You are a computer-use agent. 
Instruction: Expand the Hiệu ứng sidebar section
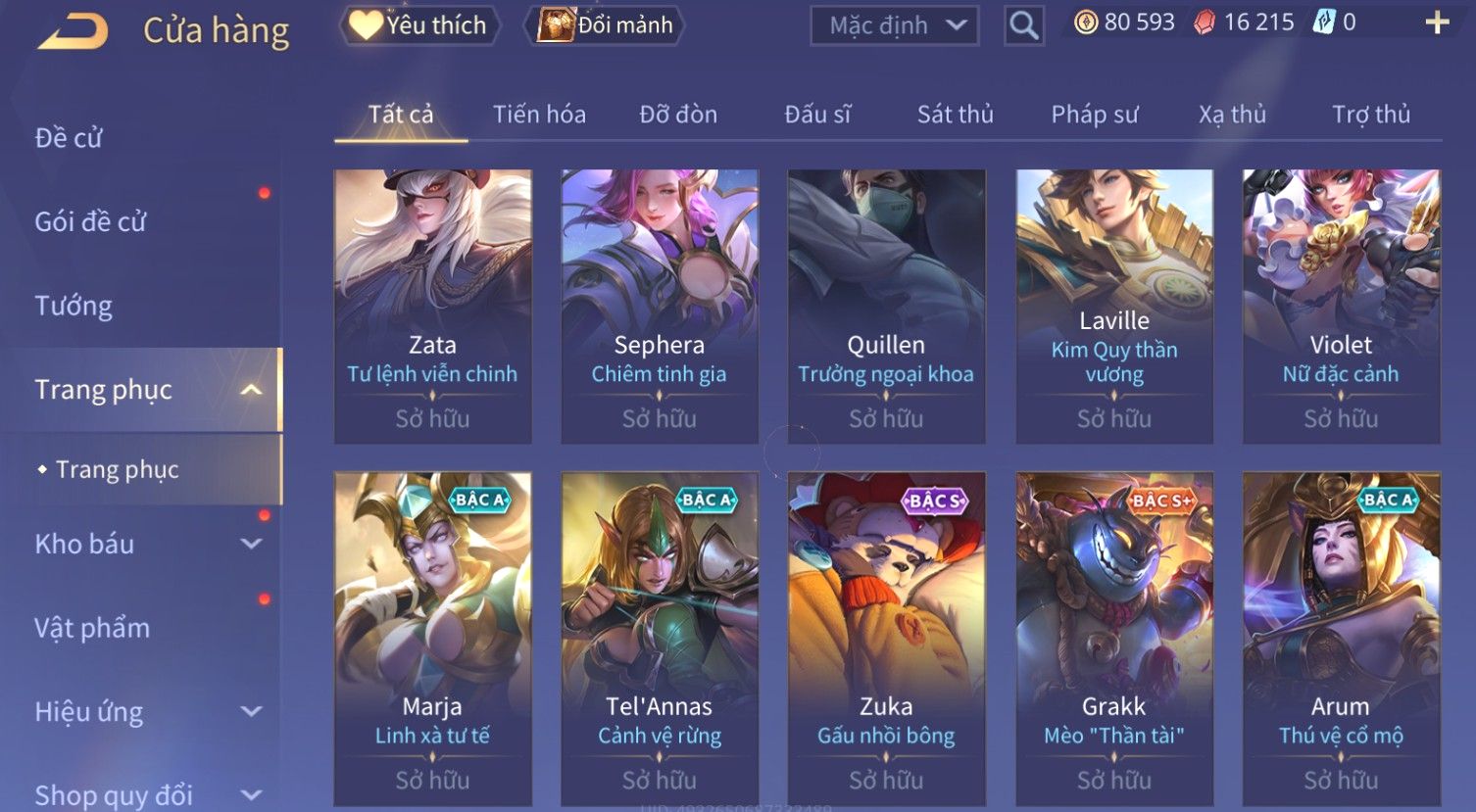(x=251, y=711)
